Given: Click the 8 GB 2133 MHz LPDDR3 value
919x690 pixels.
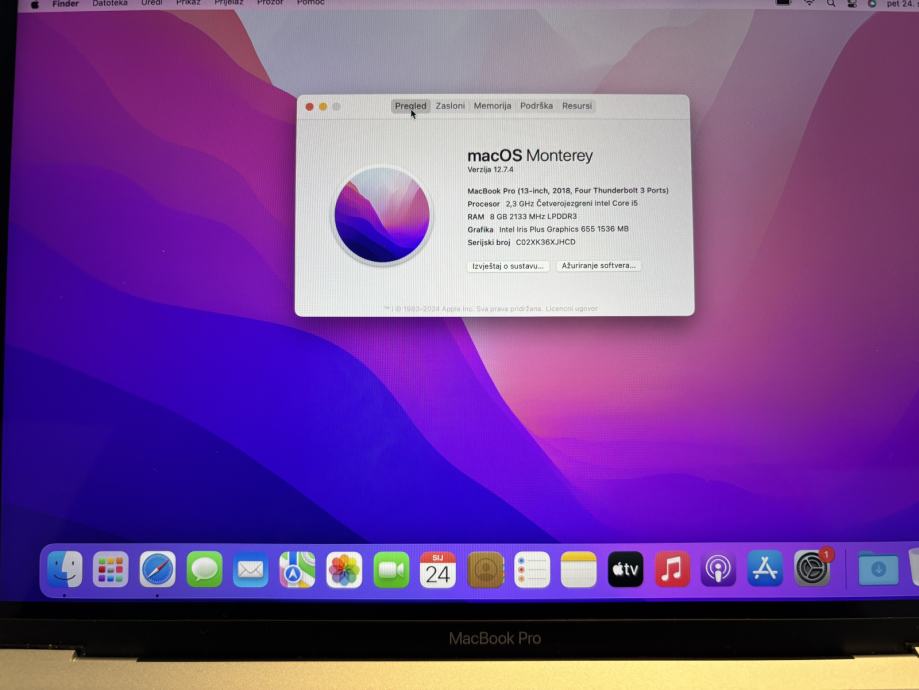Looking at the screenshot, I should click(x=533, y=216).
